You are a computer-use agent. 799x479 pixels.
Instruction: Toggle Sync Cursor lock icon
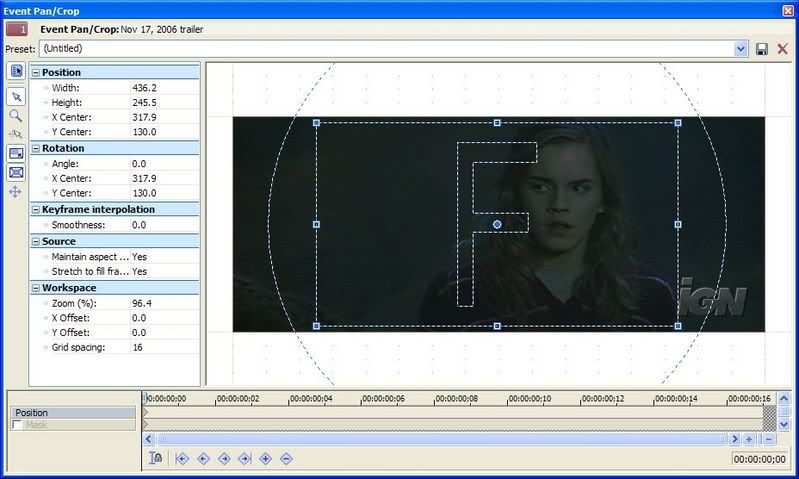click(155, 458)
